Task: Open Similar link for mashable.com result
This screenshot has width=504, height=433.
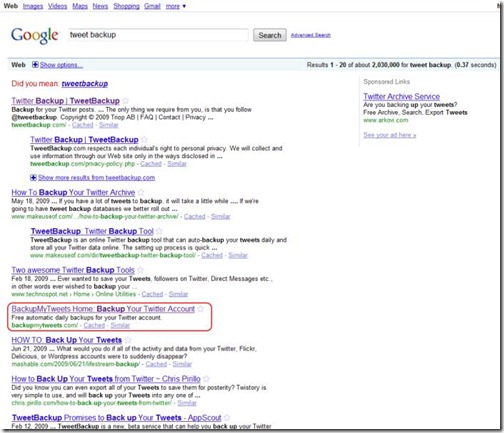Action: 182,364
